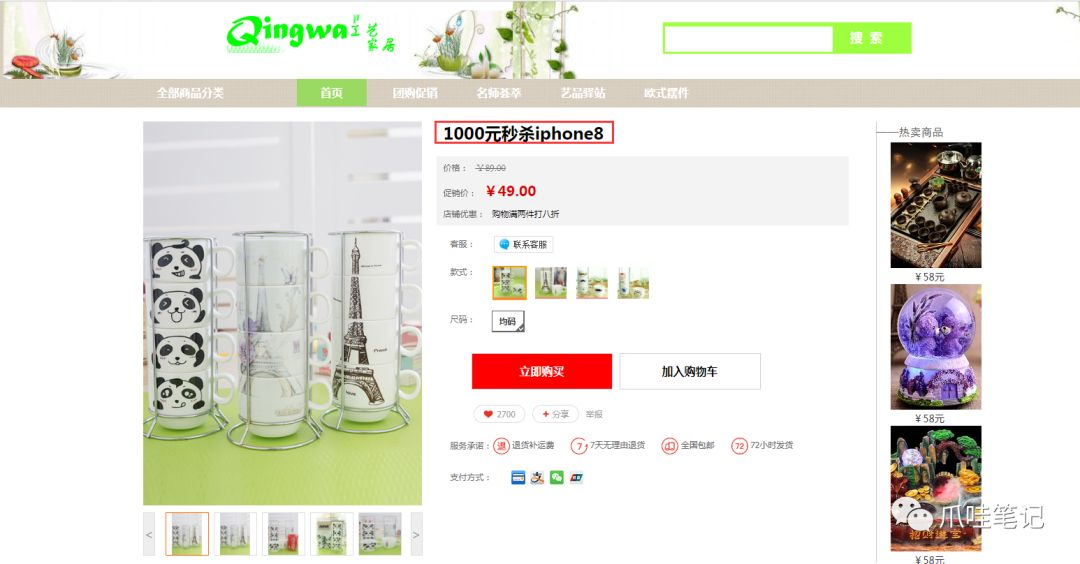Open the purple crystal ball product thumbnail
1080x564 pixels.
point(935,347)
